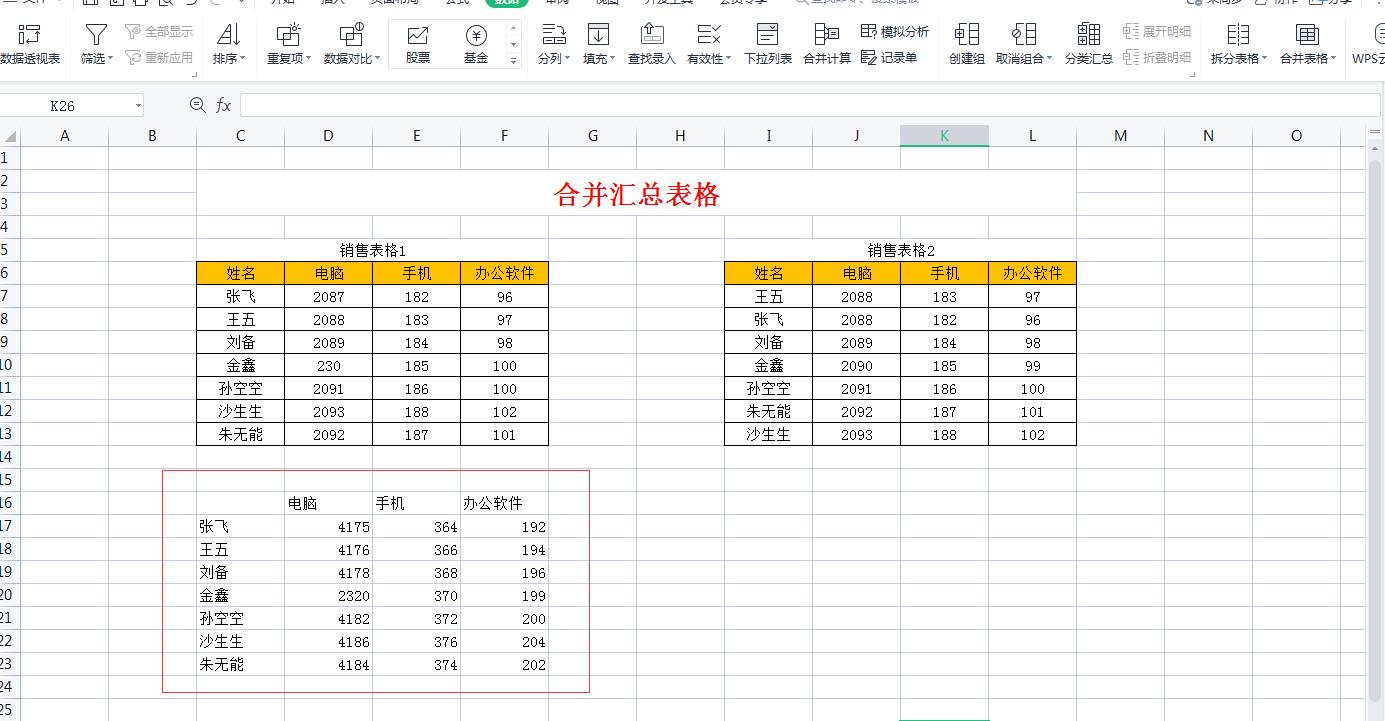
Task: Select summary cell with value 194
Action: coord(504,550)
